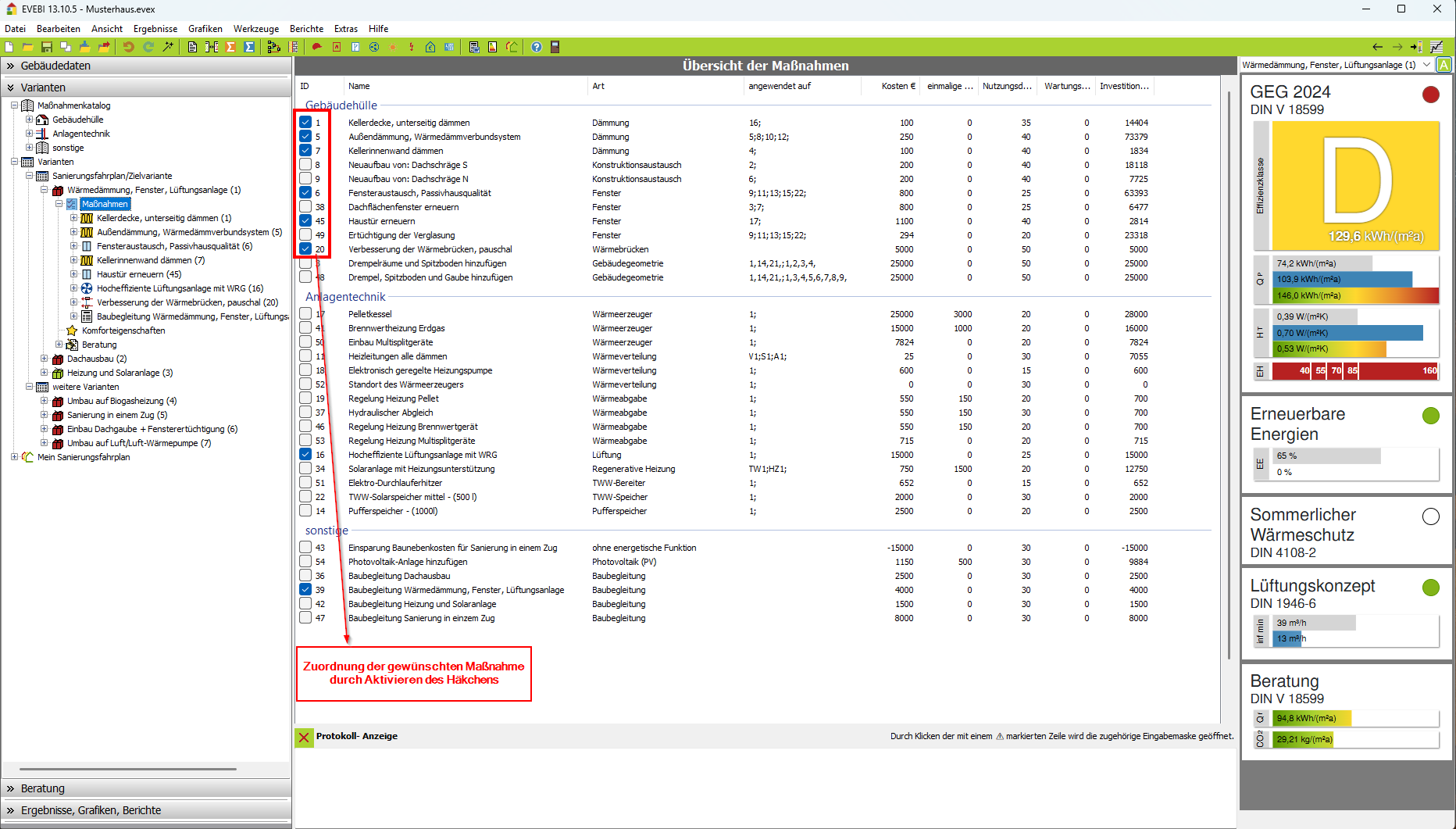Select Komforteigenschaften in the tree
This screenshot has width=1456, height=829.
coord(123,331)
